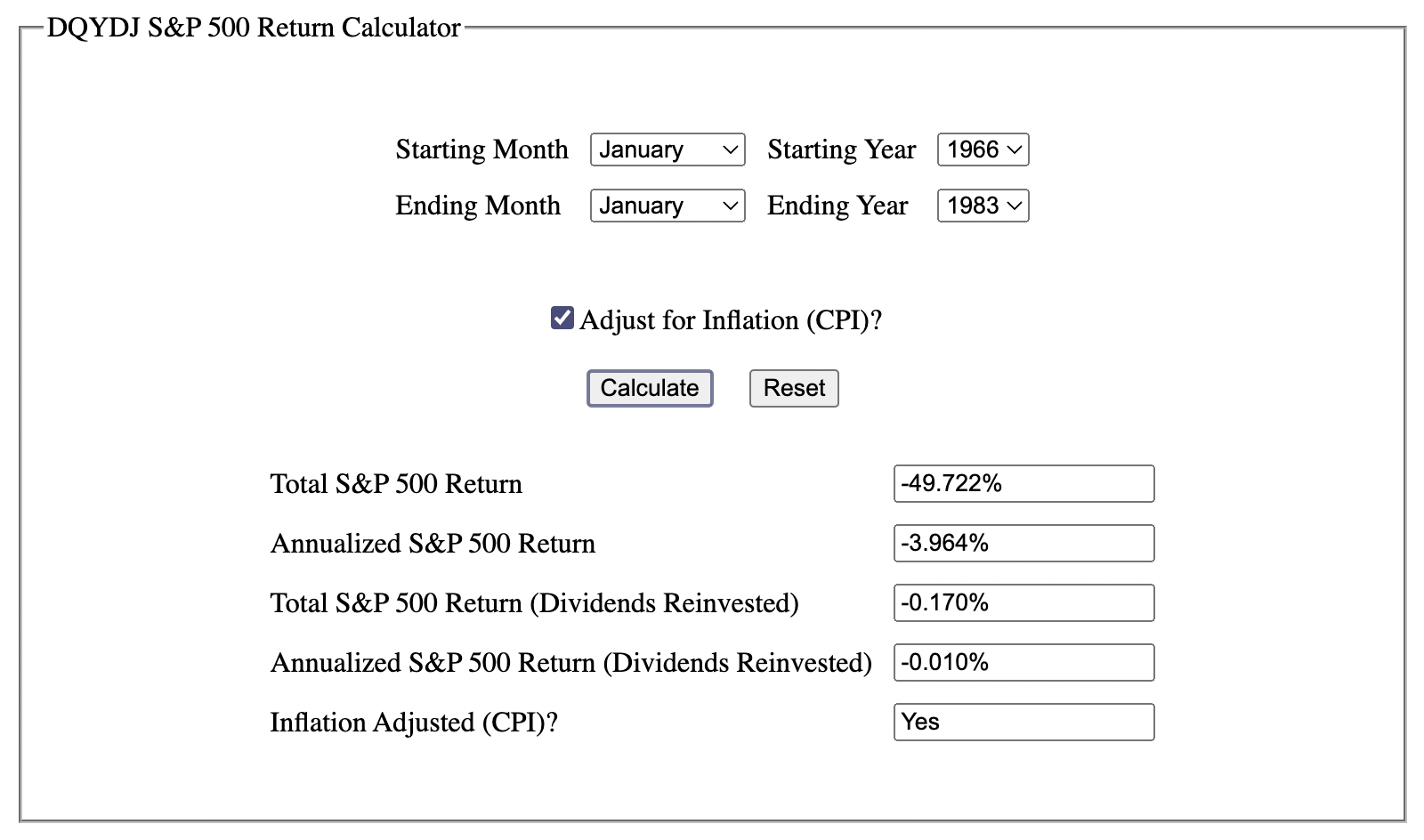
Task: Select the Annualized Dividends Reinvested field showing -0.010%
Action: (1024, 662)
